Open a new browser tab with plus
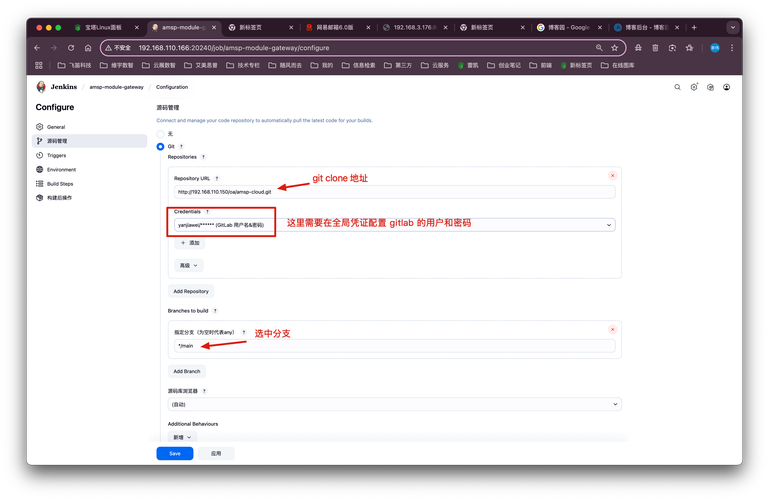 (693, 27)
